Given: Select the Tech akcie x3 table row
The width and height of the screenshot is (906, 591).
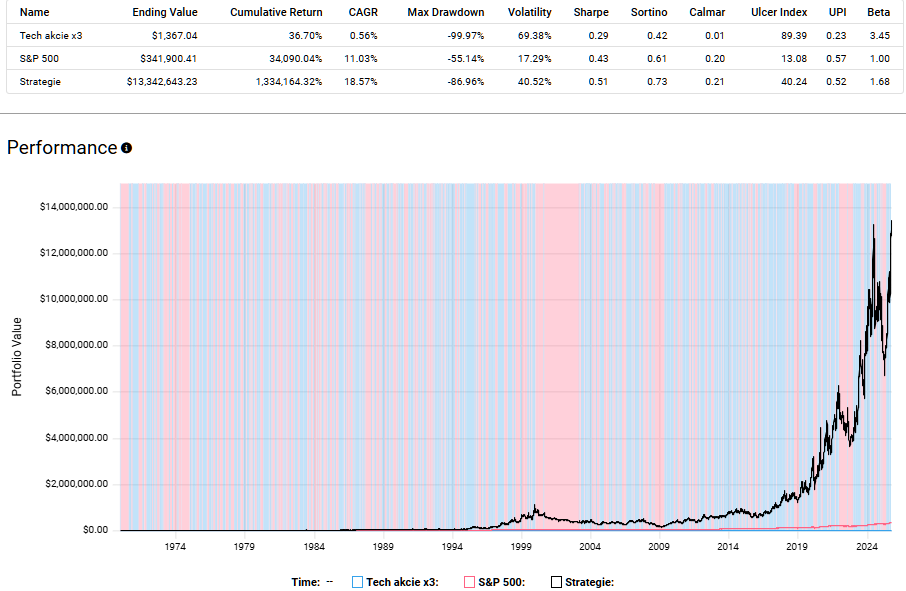Looking at the screenshot, I should click(49, 36).
